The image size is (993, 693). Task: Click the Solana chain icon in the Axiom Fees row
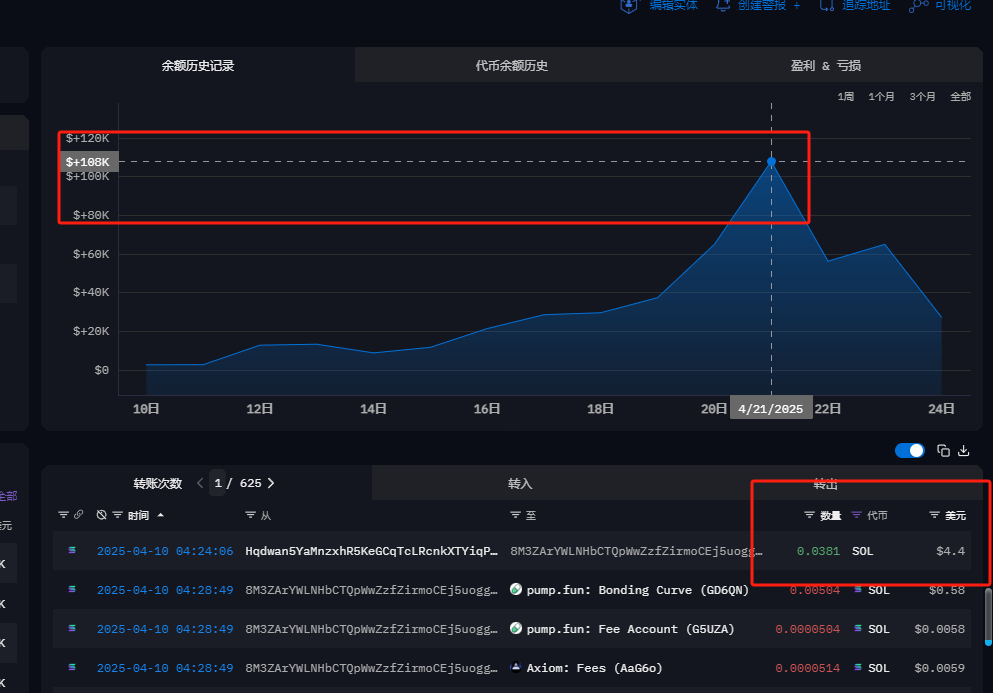pos(72,667)
